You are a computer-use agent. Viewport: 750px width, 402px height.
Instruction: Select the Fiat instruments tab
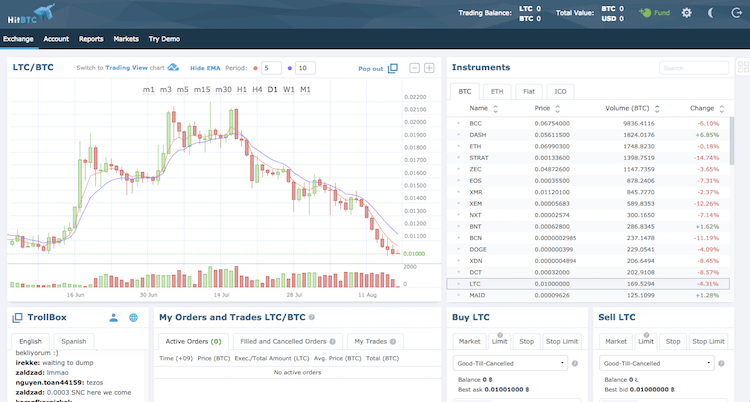pyautogui.click(x=529, y=91)
